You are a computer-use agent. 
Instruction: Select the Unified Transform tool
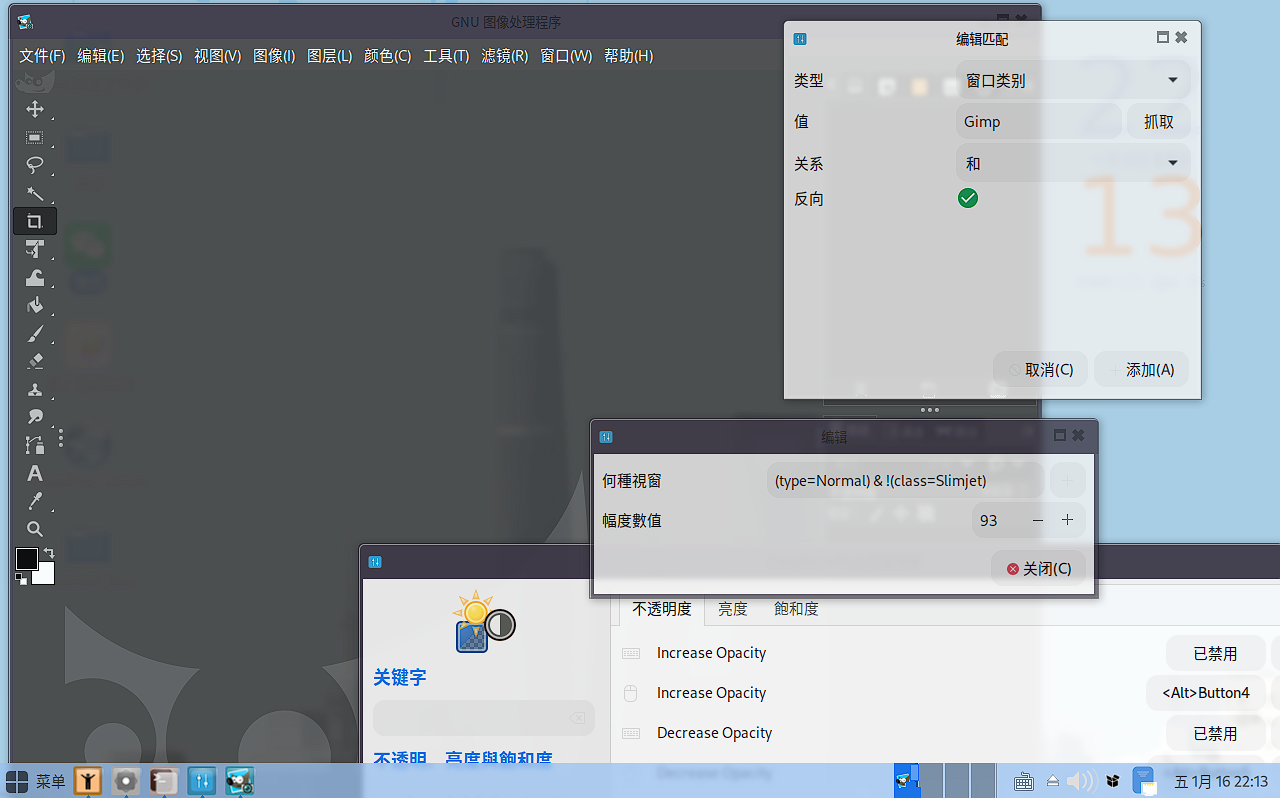tap(35, 249)
